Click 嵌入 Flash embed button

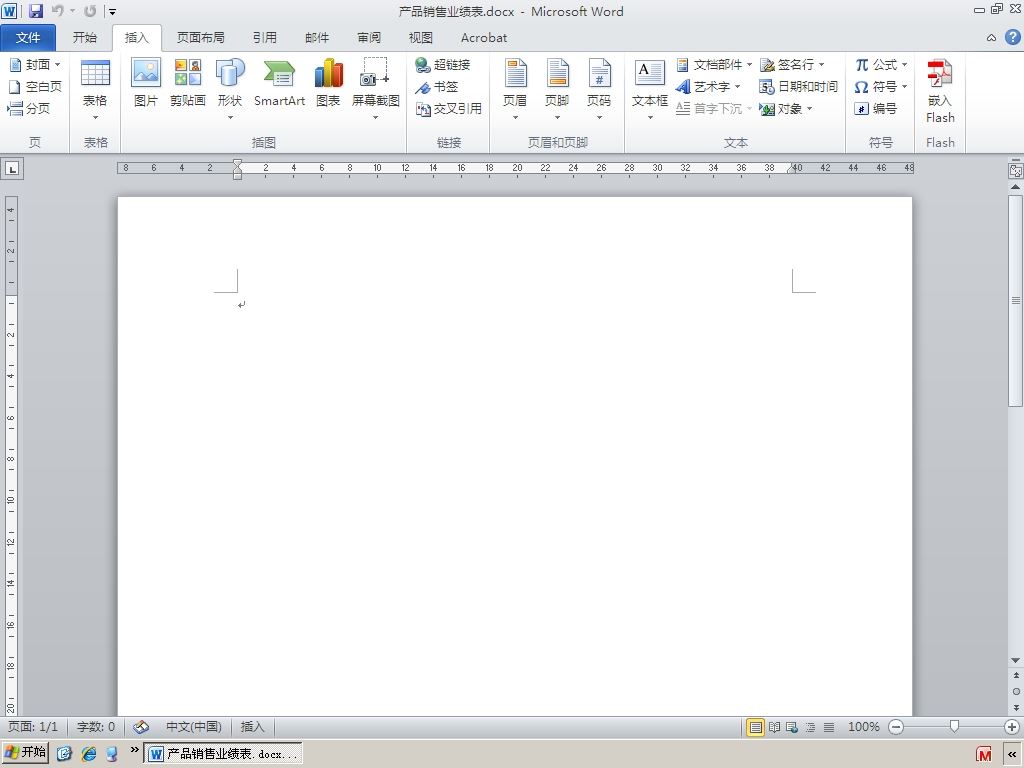940,91
